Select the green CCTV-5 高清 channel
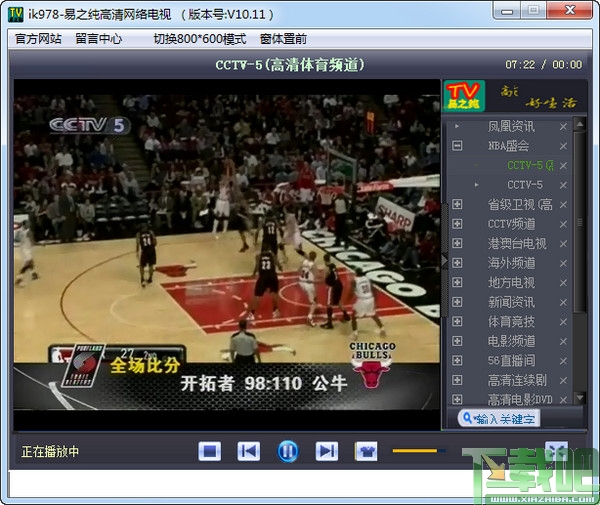 (530, 165)
